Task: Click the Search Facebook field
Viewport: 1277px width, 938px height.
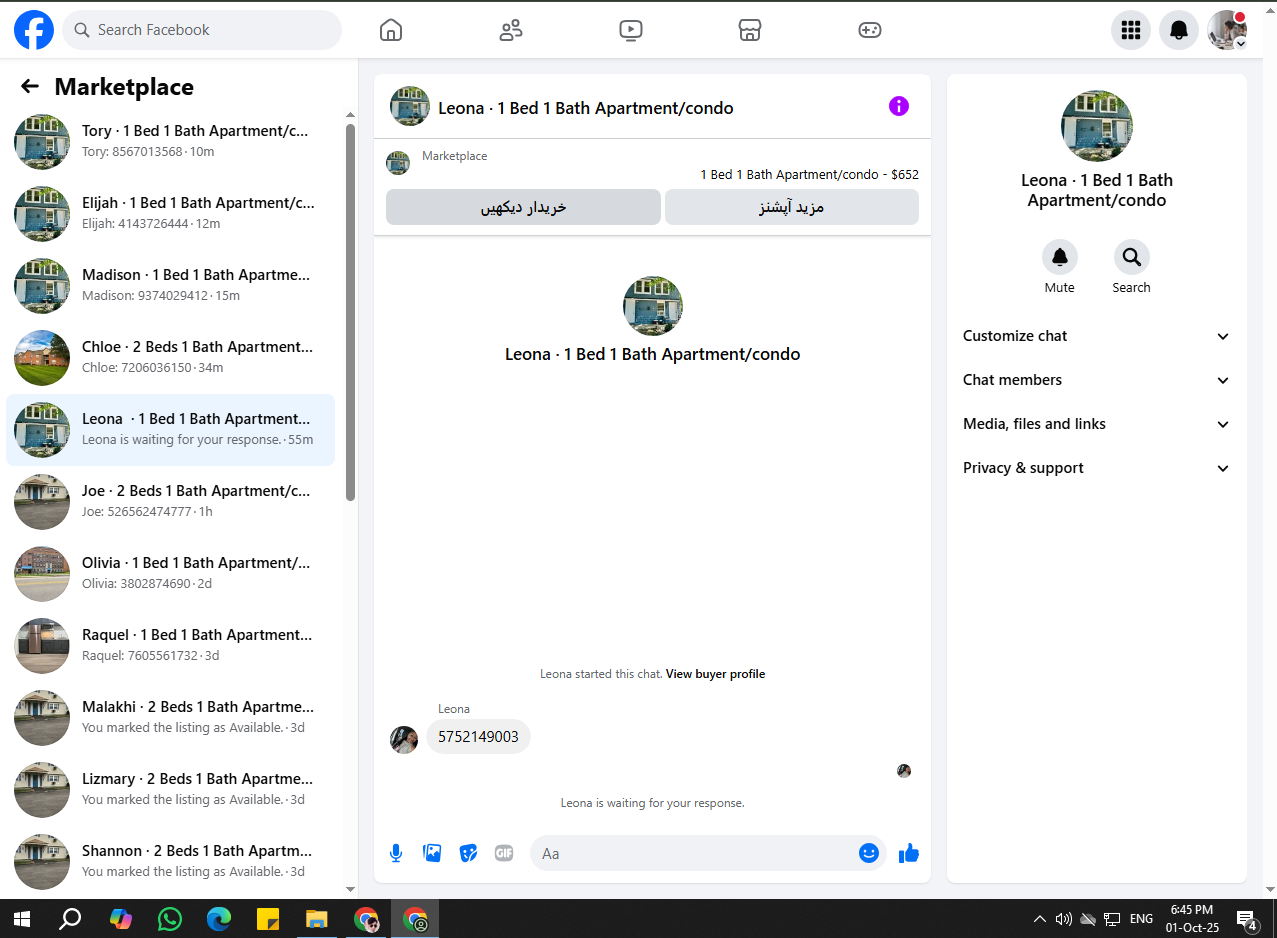Action: click(202, 30)
